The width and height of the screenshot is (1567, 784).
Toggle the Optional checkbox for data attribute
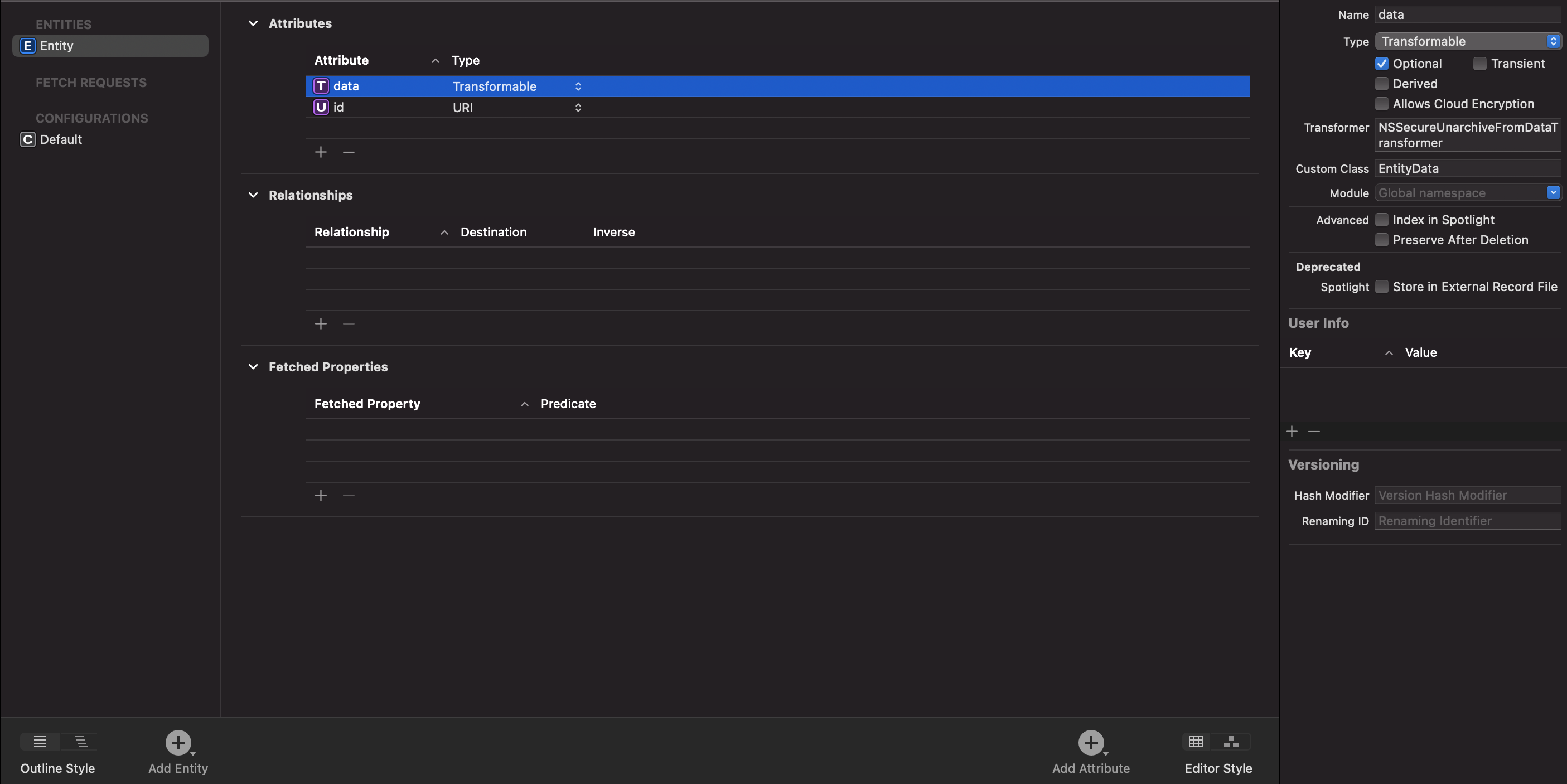pos(1381,63)
